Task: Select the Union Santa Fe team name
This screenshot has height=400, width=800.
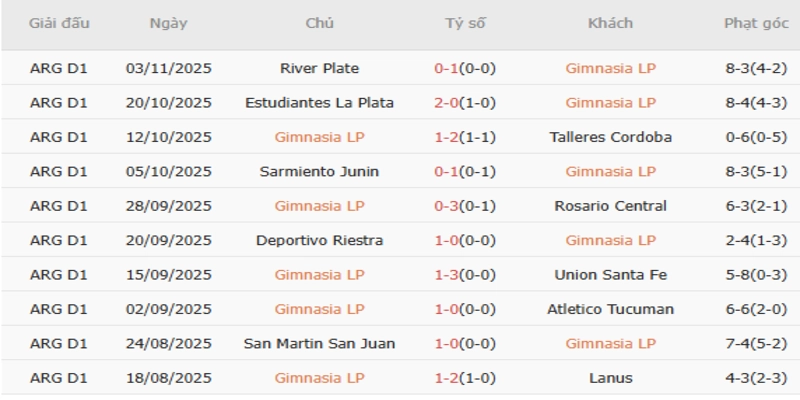Action: [x=610, y=275]
